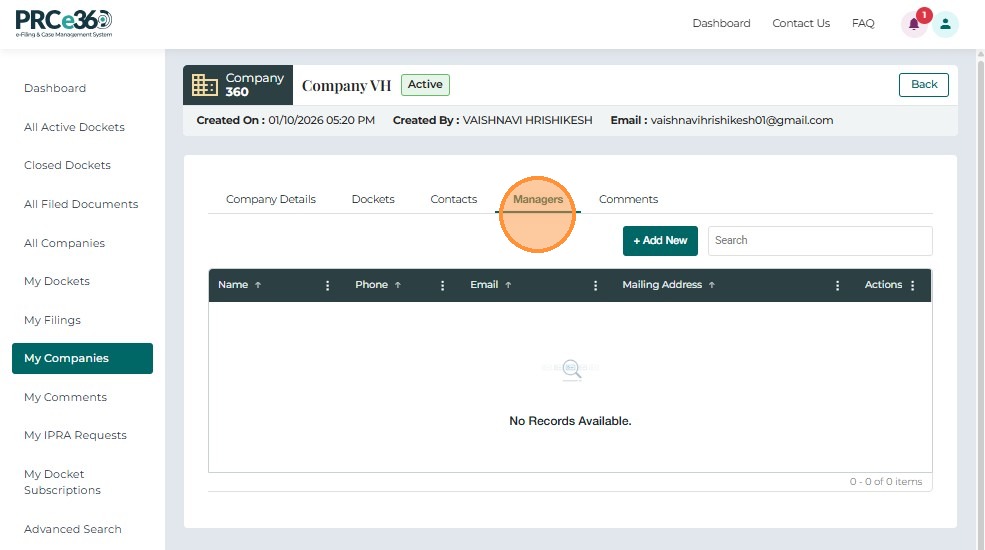Open the notifications bell icon
Screen dimensions: 985x550
914,24
